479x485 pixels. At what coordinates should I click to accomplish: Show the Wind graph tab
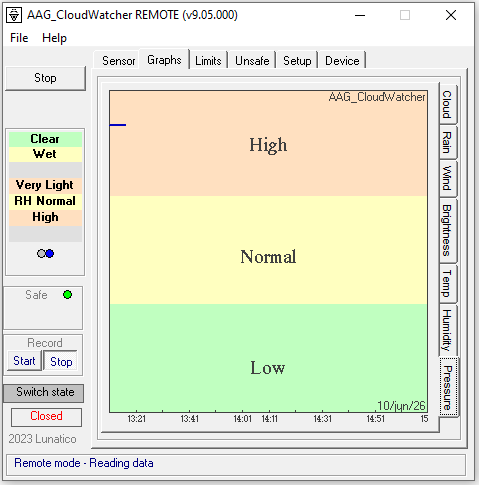(x=448, y=179)
